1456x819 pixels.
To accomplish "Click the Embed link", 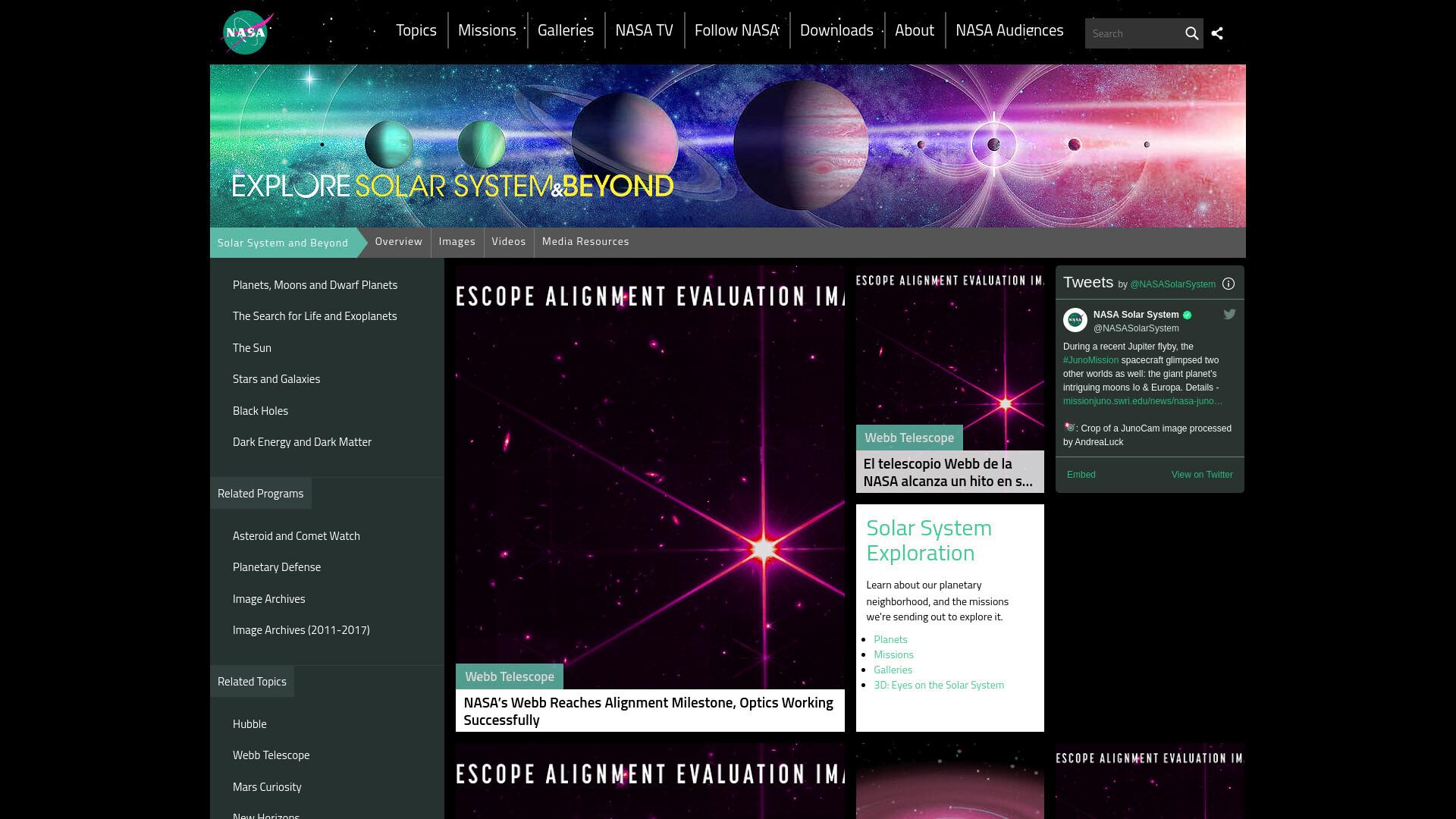I will (1081, 475).
